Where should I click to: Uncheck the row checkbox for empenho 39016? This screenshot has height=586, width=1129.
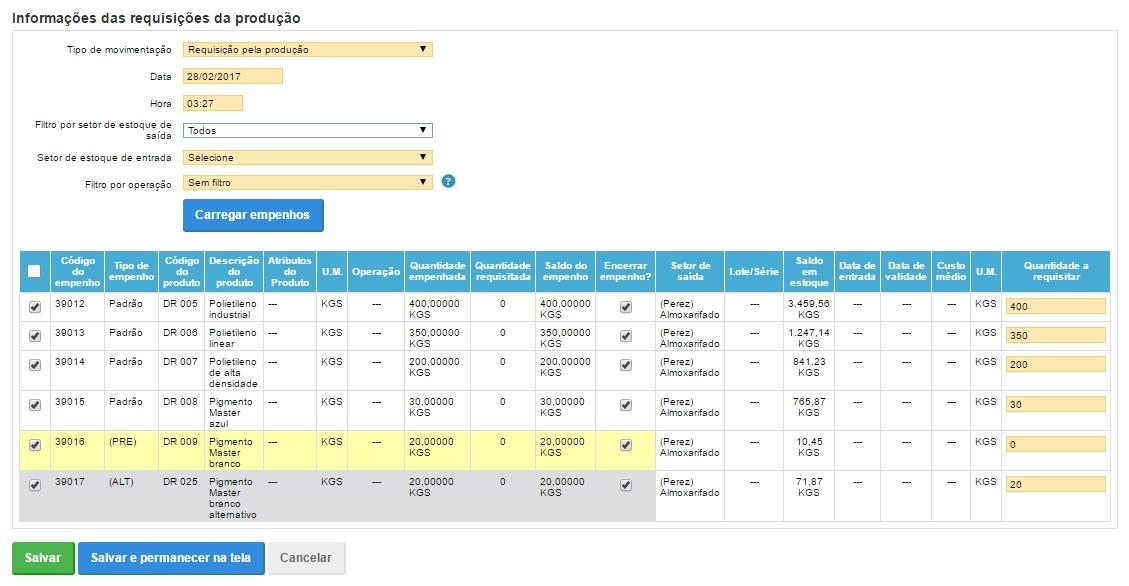pos(35,445)
